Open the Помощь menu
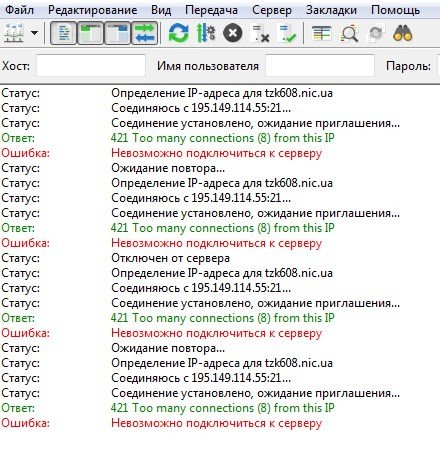This screenshot has width=440, height=452. pos(395,10)
